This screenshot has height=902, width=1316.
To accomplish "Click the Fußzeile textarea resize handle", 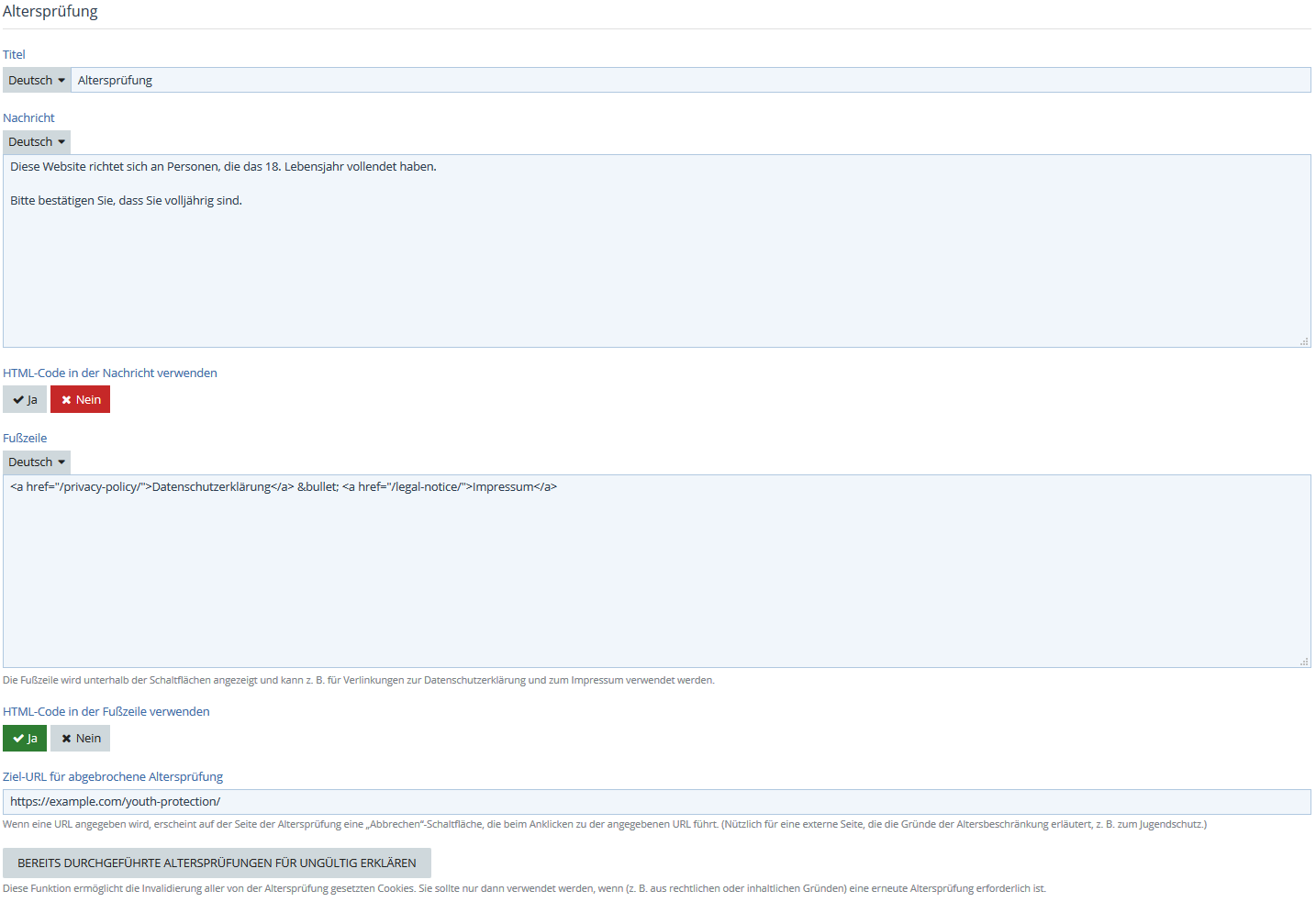I will coord(1303,662).
